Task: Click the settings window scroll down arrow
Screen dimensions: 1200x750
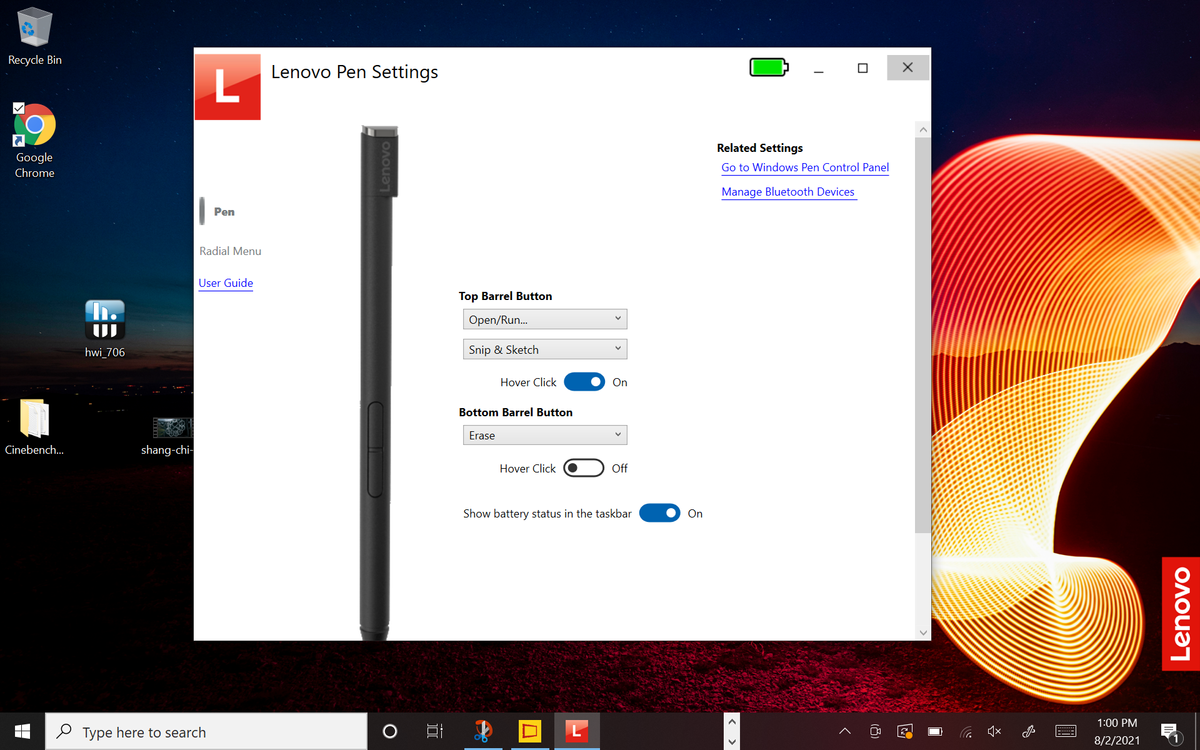Action: point(923,632)
